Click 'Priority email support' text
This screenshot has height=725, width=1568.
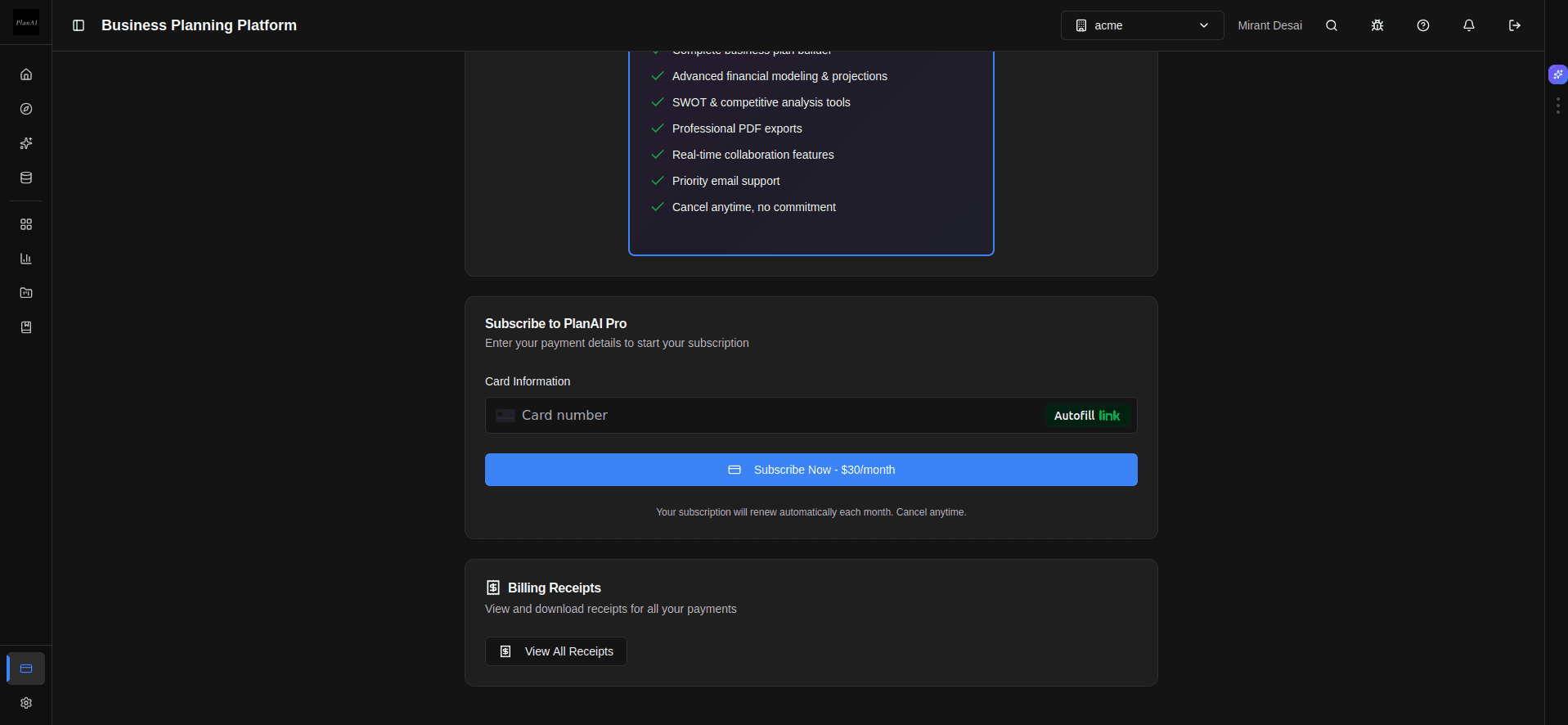tap(726, 181)
